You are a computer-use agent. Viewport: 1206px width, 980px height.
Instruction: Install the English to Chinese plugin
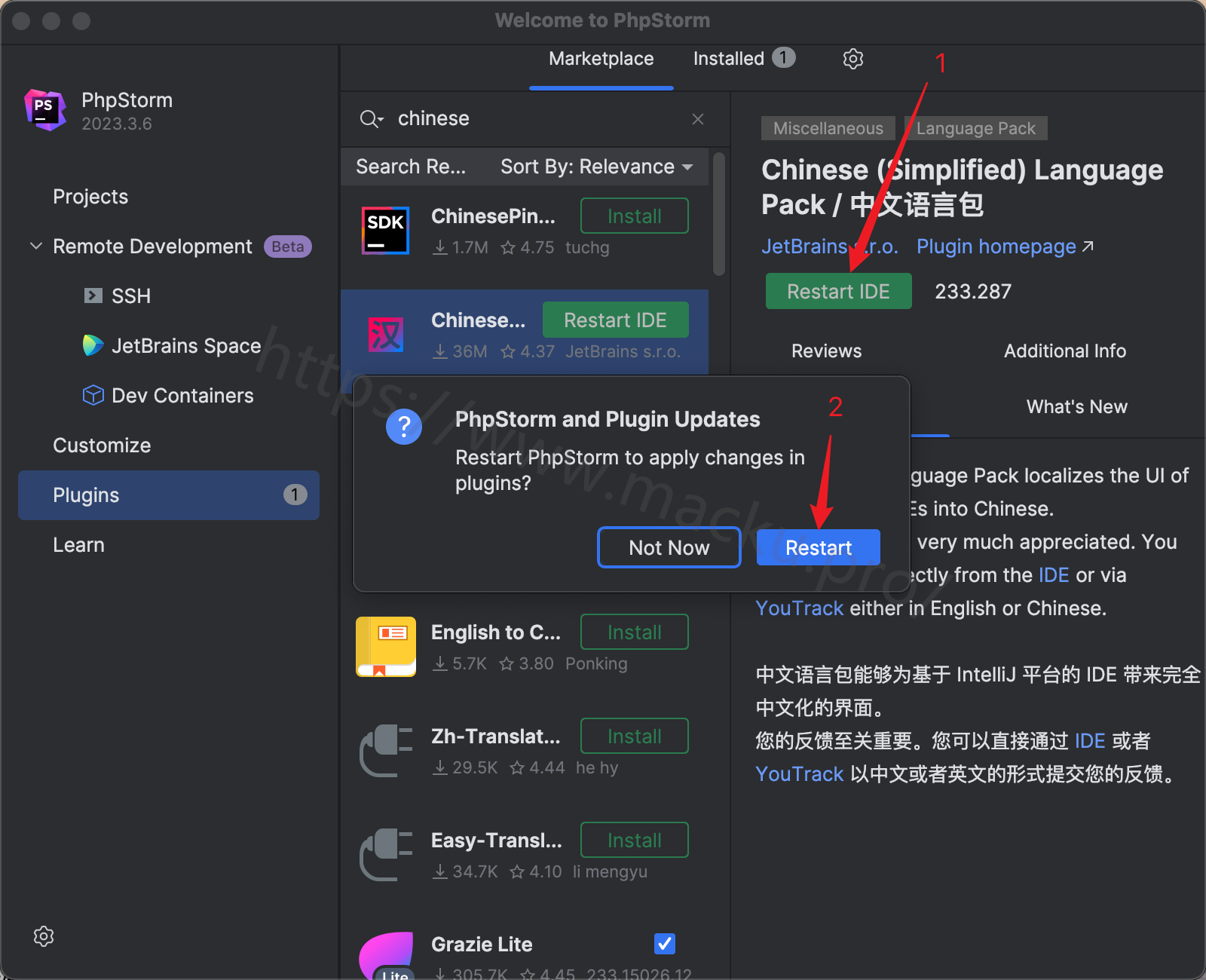(635, 632)
